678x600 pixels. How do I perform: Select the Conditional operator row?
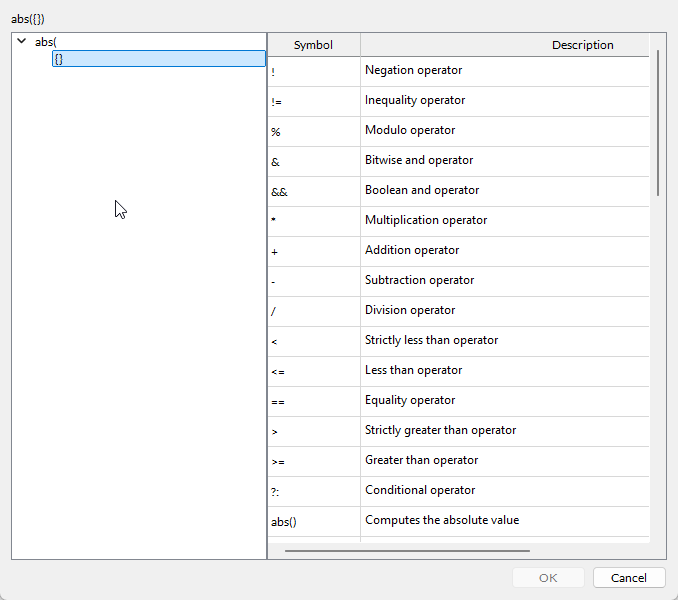point(419,491)
